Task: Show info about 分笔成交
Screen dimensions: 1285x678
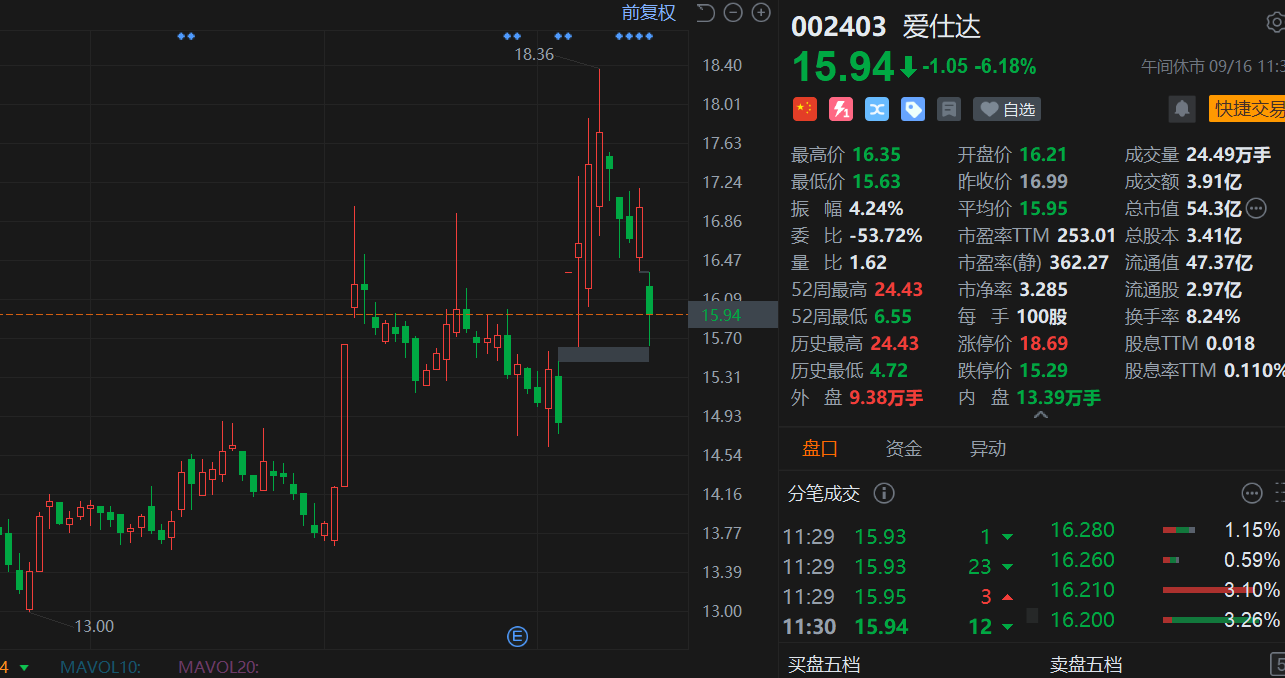Action: click(884, 493)
